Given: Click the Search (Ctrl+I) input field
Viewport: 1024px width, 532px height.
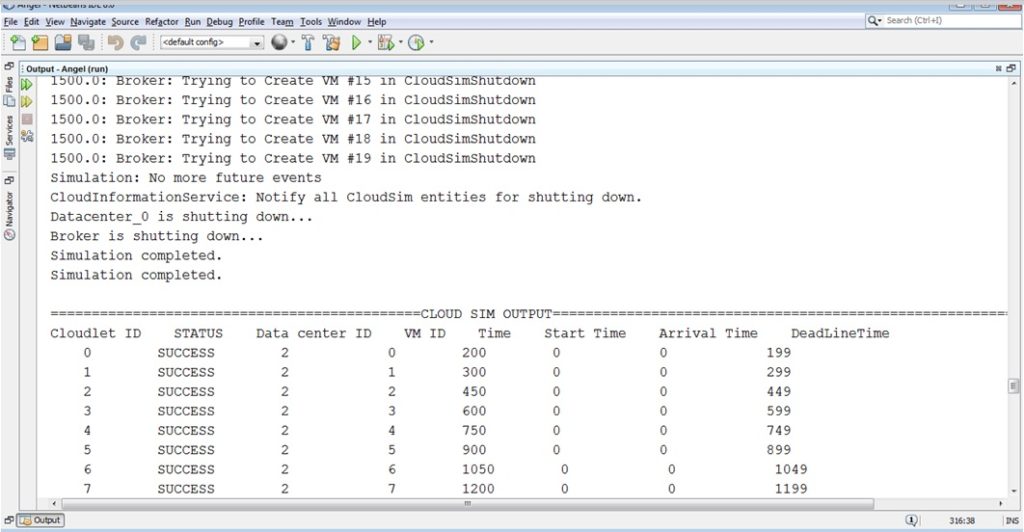Looking at the screenshot, I should coord(945,20).
